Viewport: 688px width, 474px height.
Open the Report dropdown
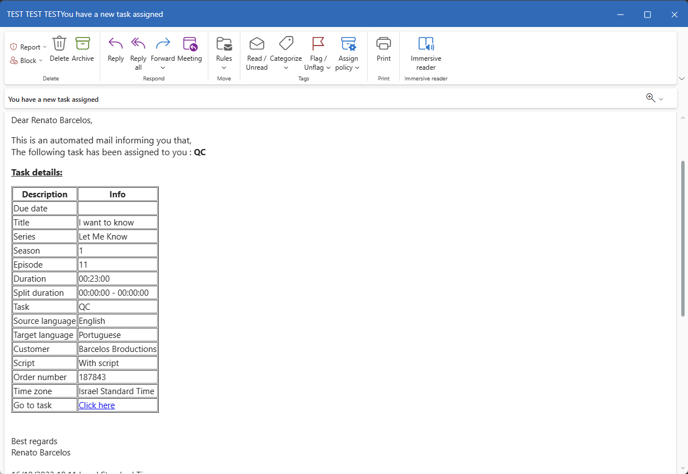[27, 47]
